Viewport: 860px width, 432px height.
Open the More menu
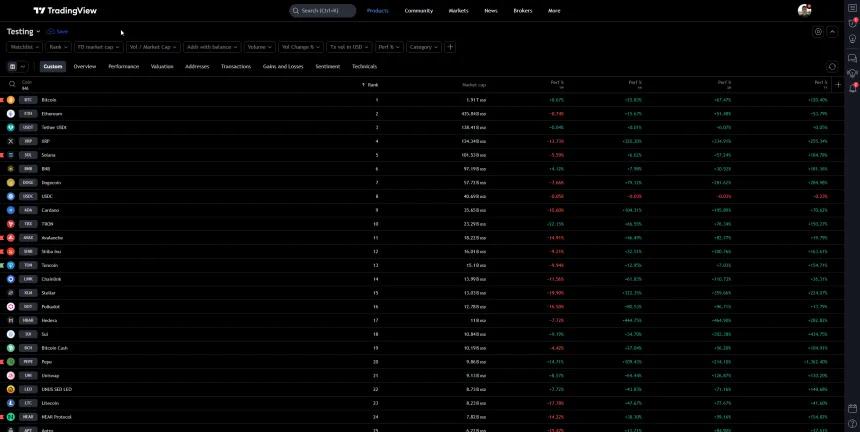(x=554, y=10)
